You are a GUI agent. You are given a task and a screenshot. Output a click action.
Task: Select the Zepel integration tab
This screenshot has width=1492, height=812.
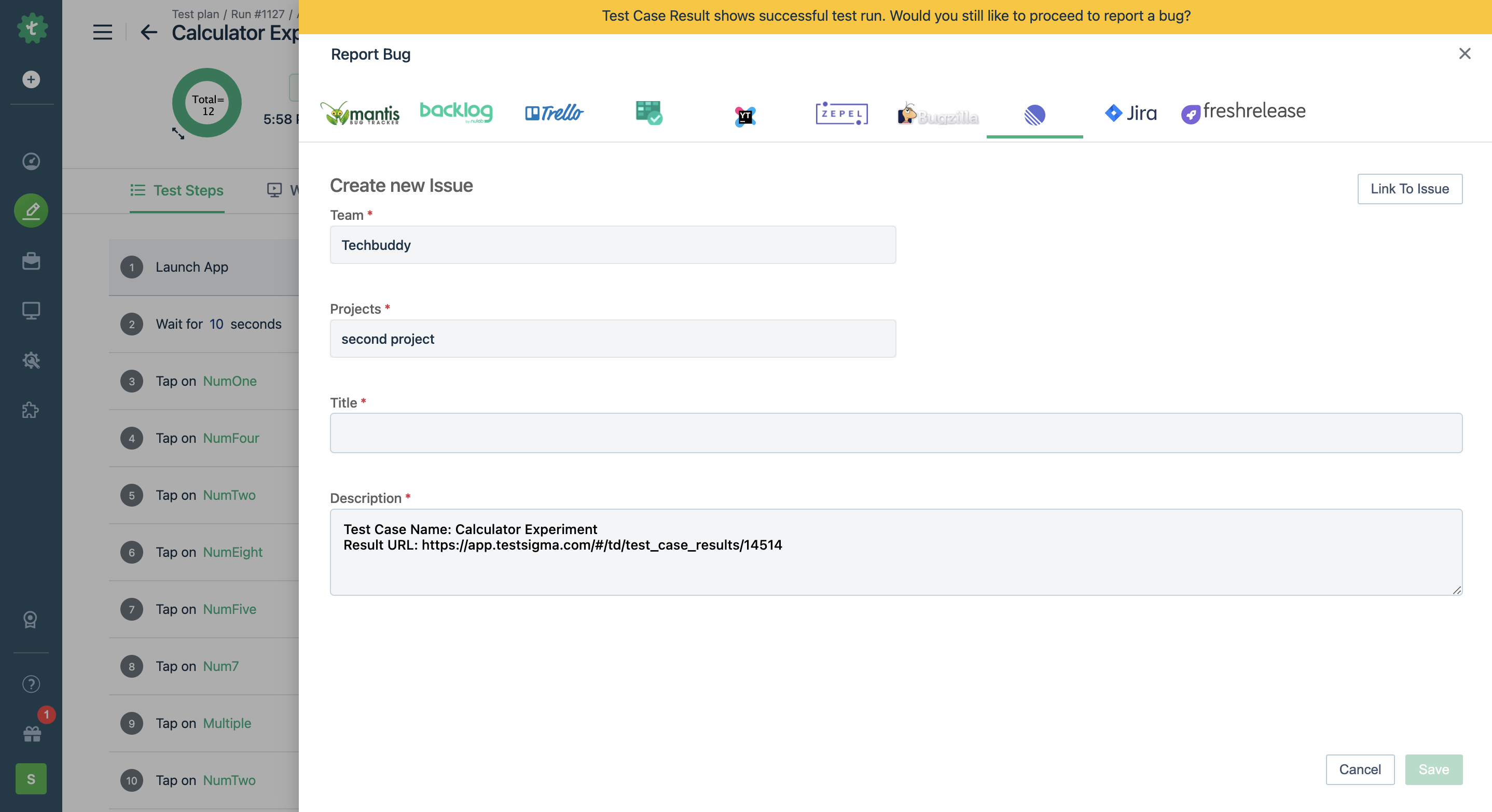[x=841, y=114]
